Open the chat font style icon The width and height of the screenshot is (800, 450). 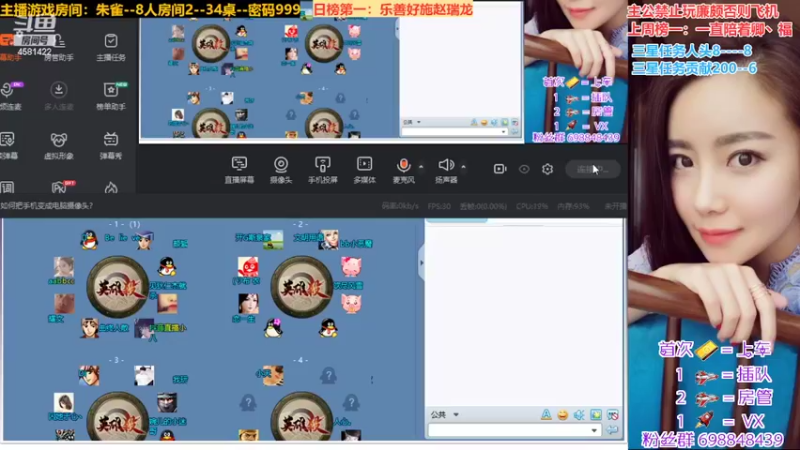[x=546, y=415]
